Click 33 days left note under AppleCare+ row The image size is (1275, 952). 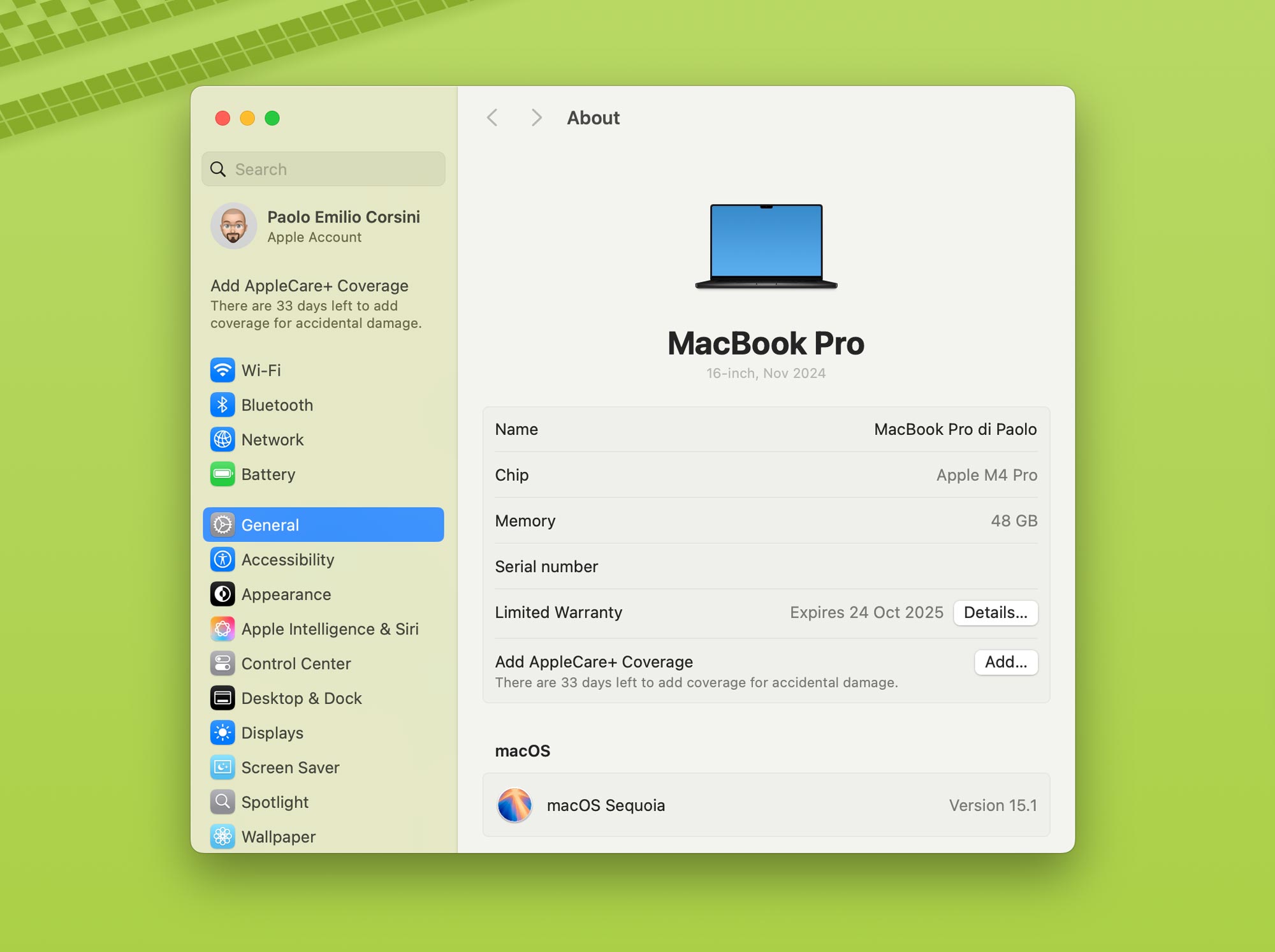[696, 682]
